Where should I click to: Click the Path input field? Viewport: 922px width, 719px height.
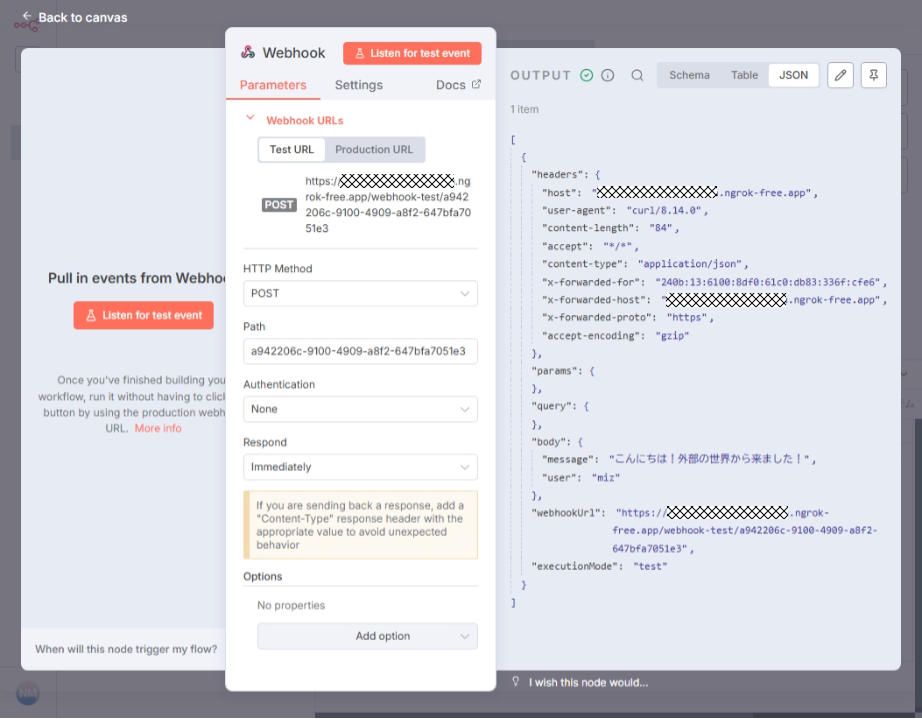[360, 352]
